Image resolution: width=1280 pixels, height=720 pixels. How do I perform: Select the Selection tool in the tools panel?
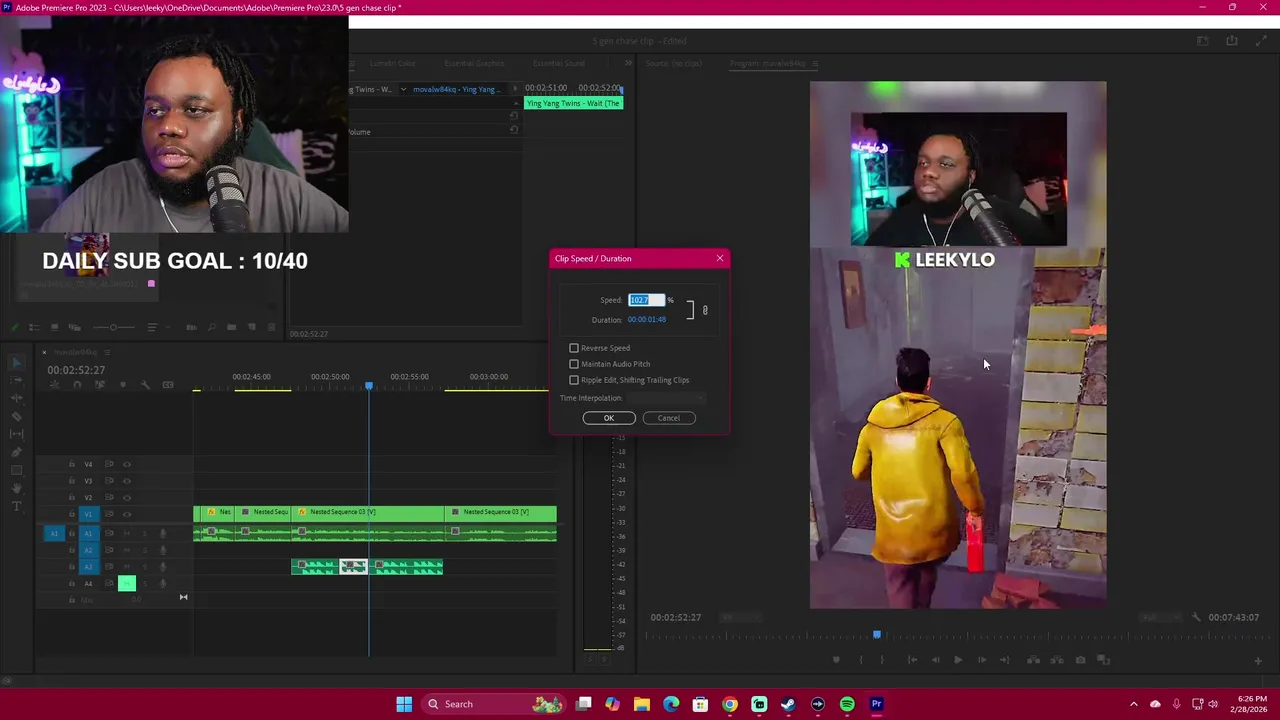click(x=16, y=362)
